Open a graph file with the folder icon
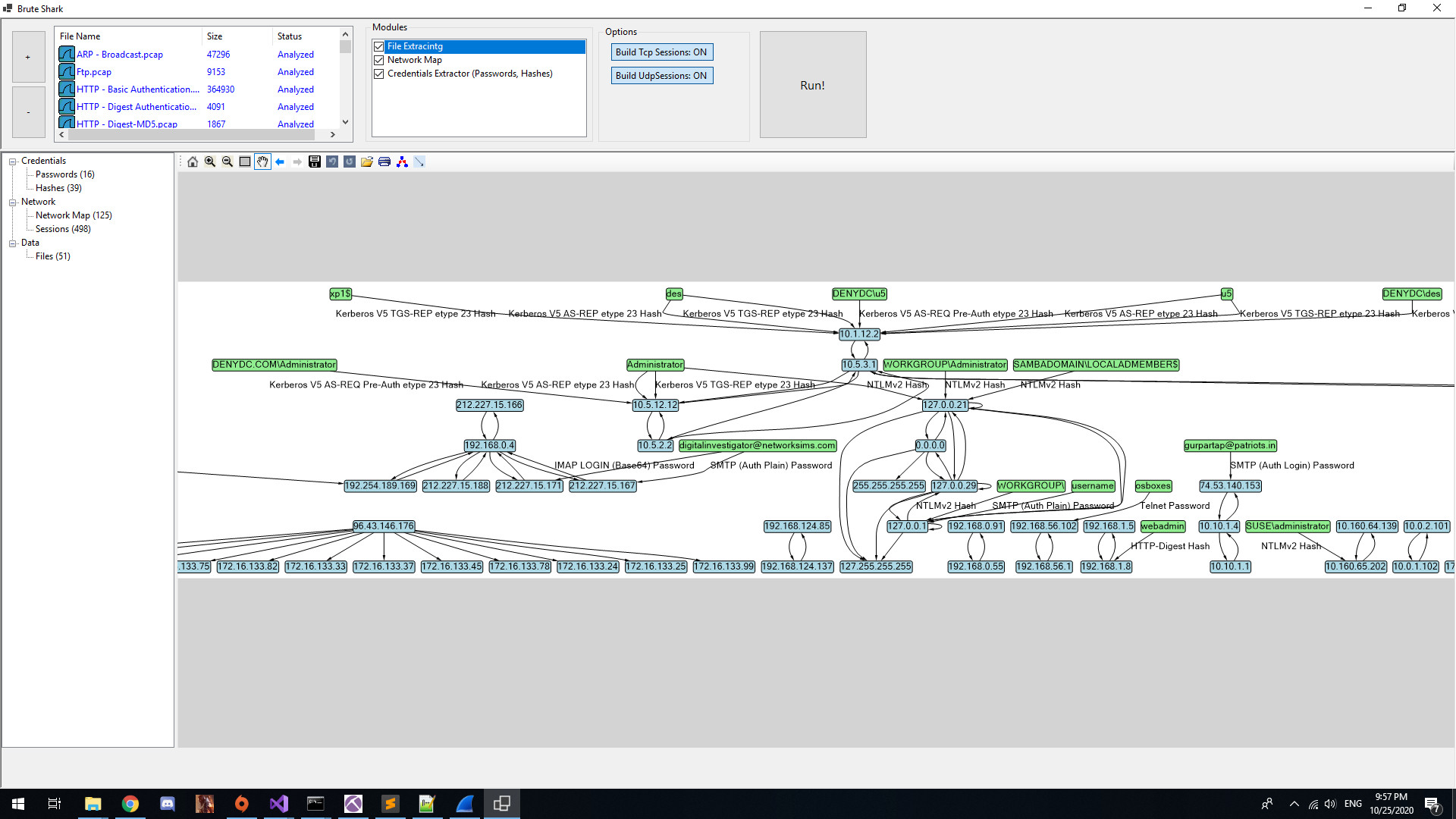Screen dimensions: 1456x819 coord(367,162)
